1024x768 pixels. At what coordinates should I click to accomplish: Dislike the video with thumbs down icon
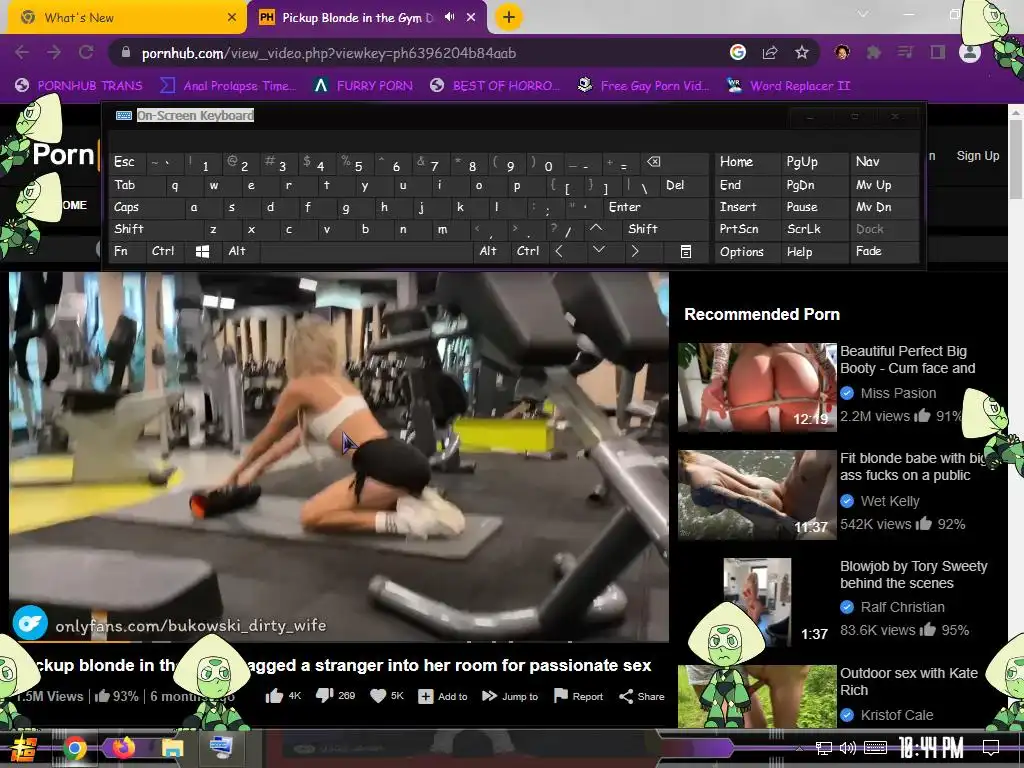coord(325,696)
